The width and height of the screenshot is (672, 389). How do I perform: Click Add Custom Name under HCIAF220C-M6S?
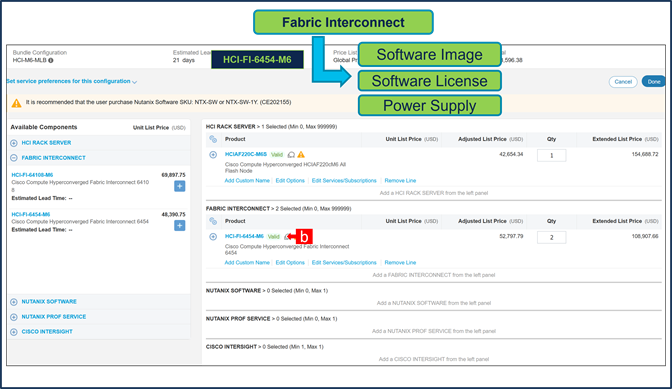[247, 181]
